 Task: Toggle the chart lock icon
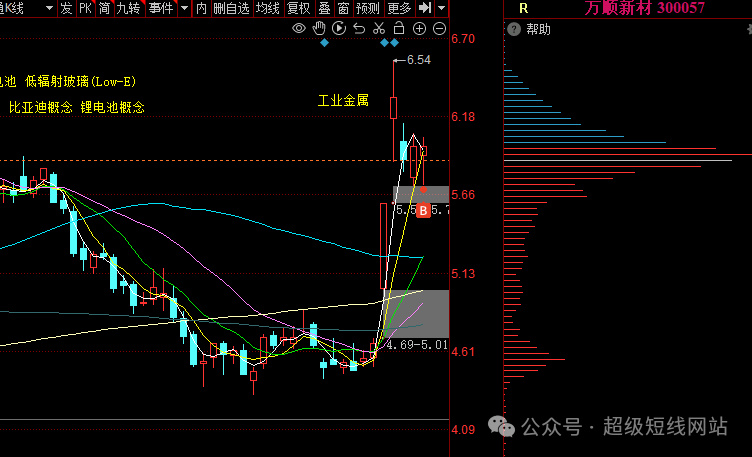click(399, 28)
